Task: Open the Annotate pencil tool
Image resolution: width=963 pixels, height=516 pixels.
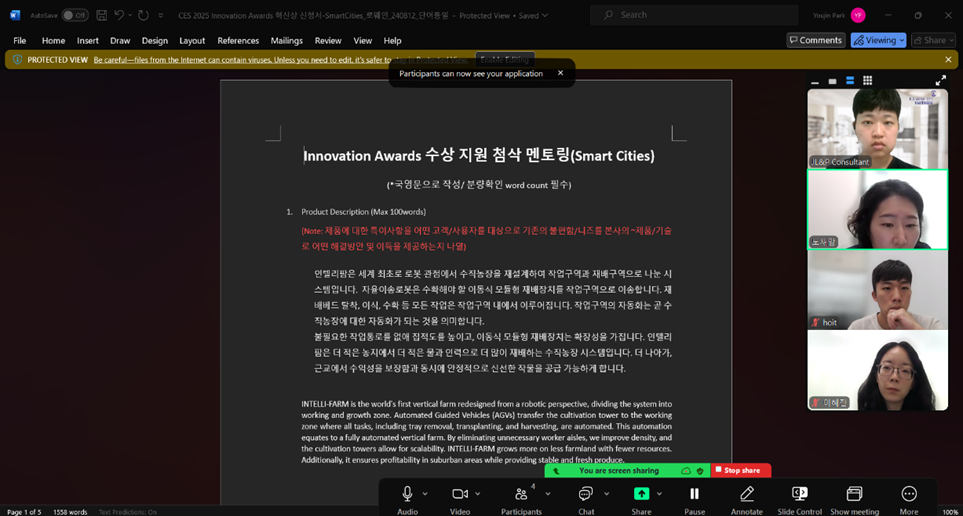Action: (x=747, y=494)
